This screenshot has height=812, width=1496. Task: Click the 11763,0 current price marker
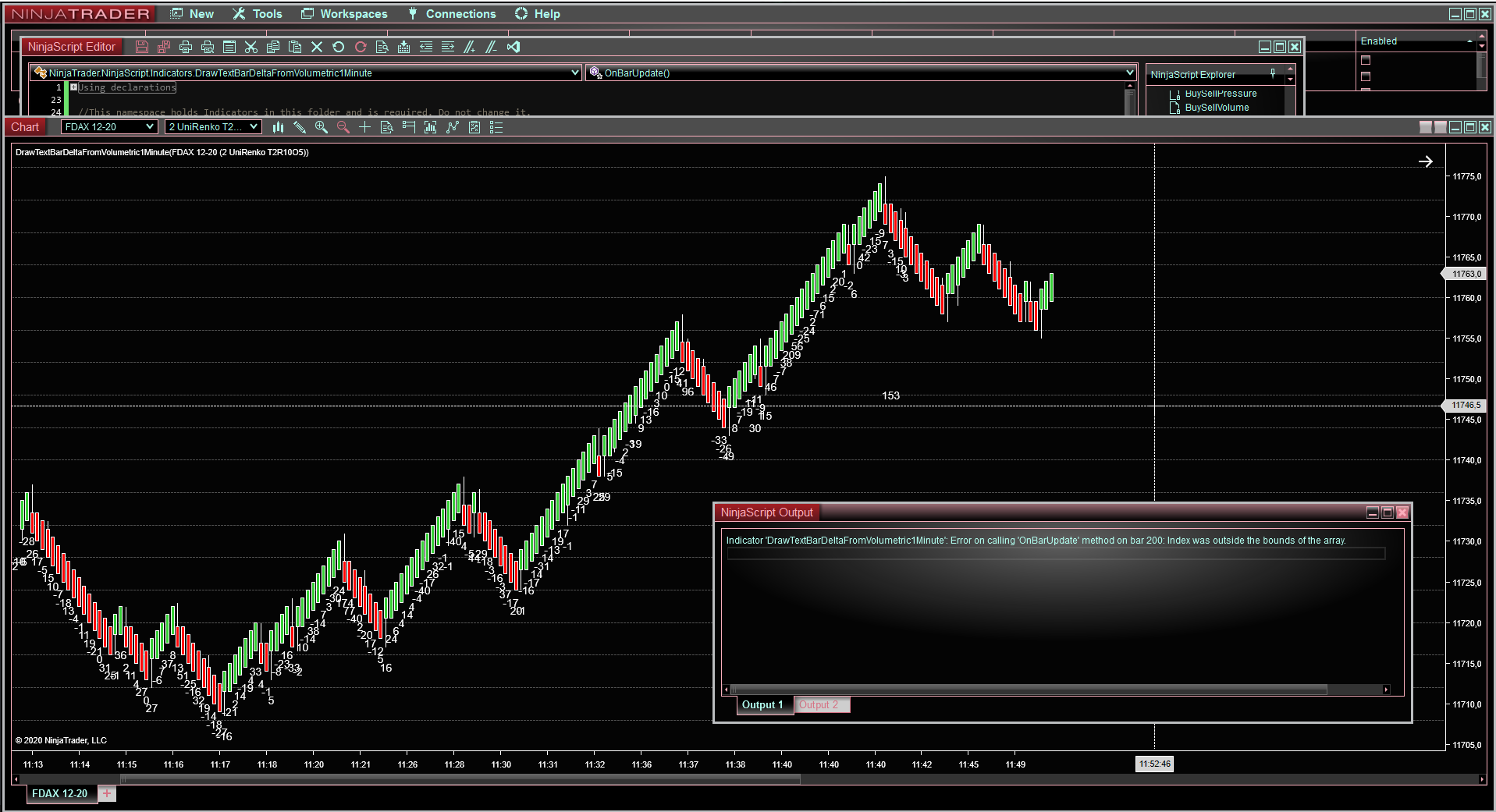(x=1465, y=274)
